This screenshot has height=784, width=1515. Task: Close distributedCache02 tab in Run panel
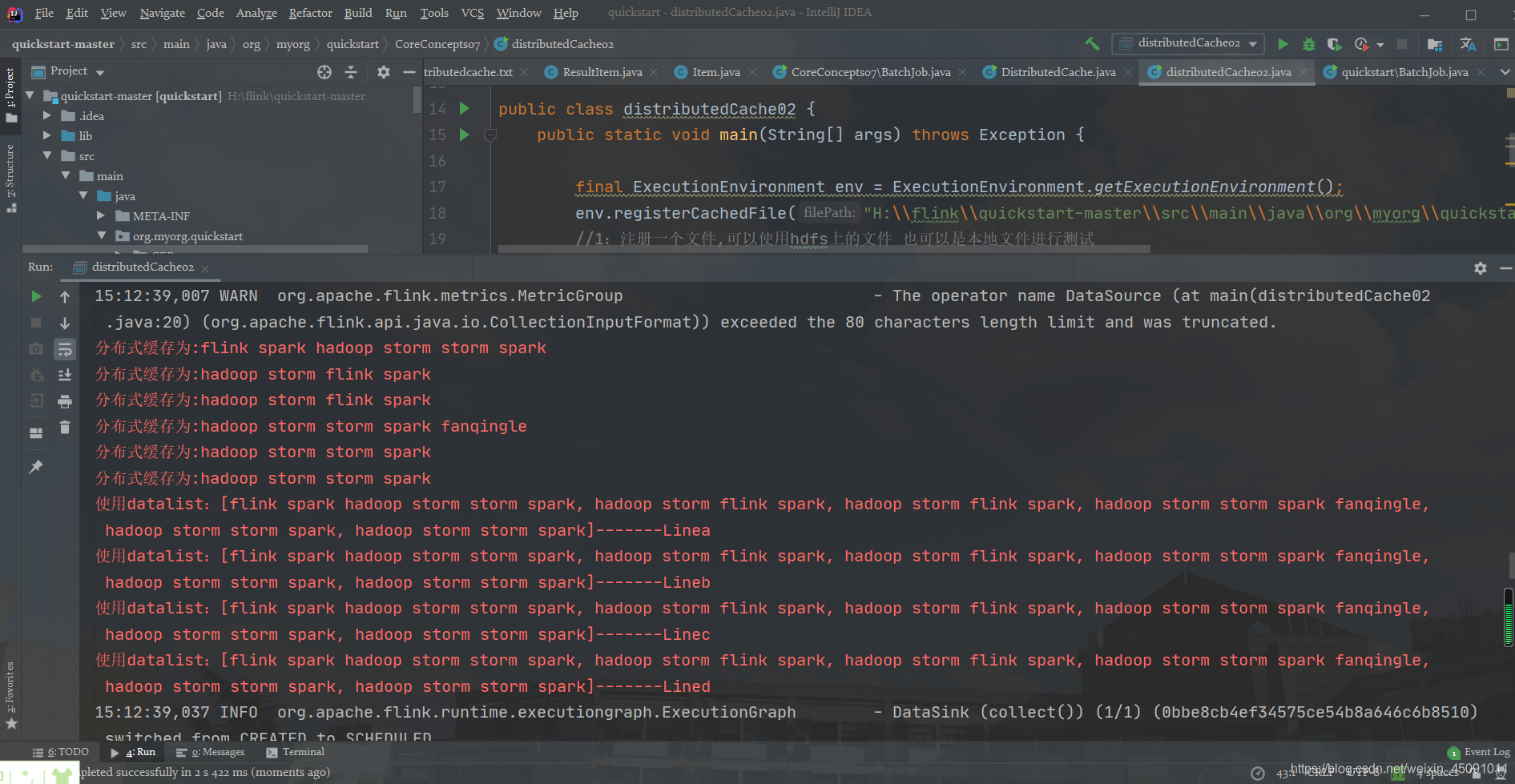(205, 268)
